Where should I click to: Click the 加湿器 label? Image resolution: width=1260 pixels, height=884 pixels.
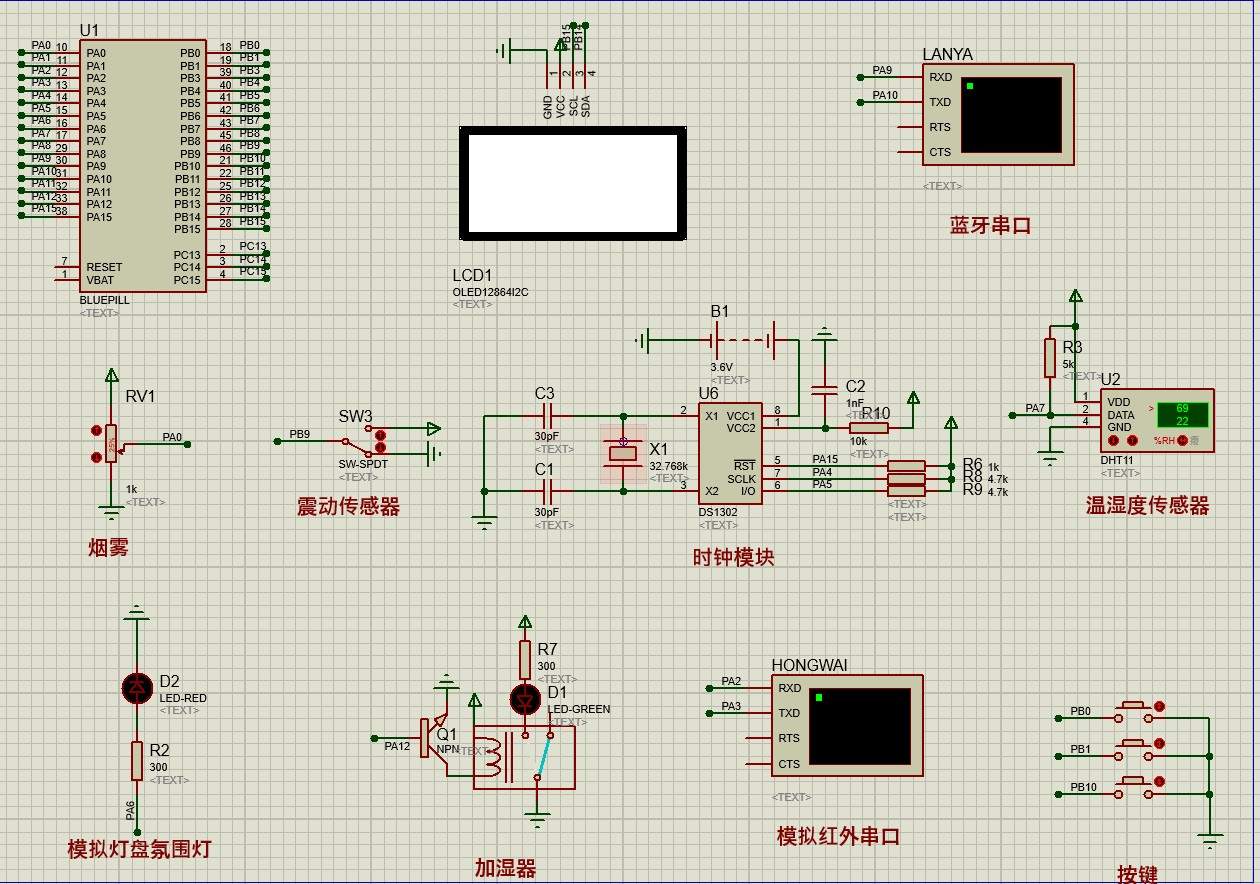(505, 868)
